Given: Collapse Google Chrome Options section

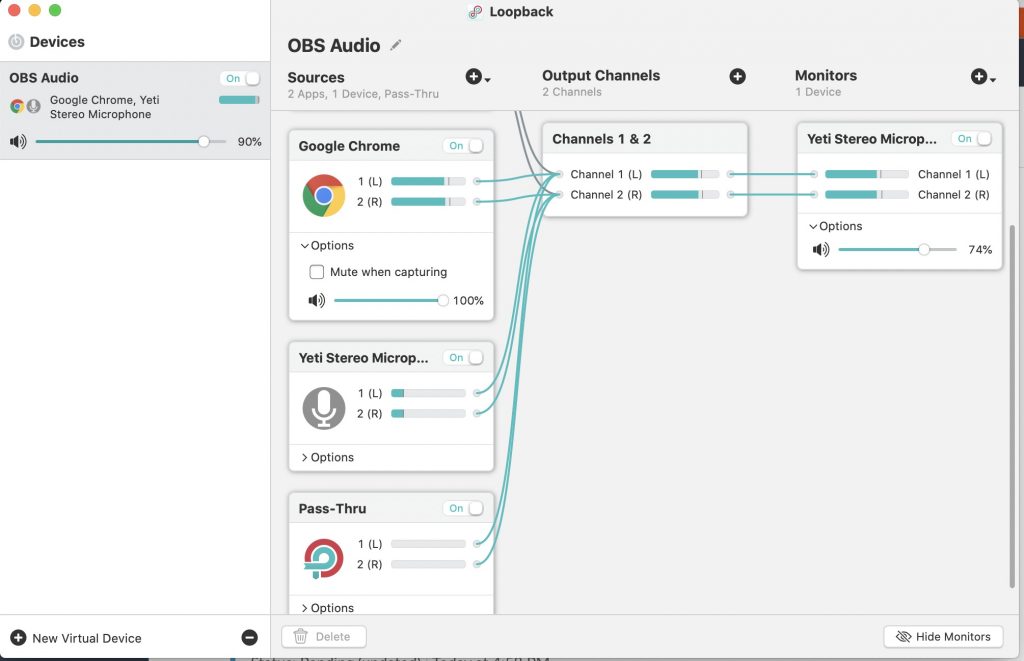Looking at the screenshot, I should pos(327,246).
